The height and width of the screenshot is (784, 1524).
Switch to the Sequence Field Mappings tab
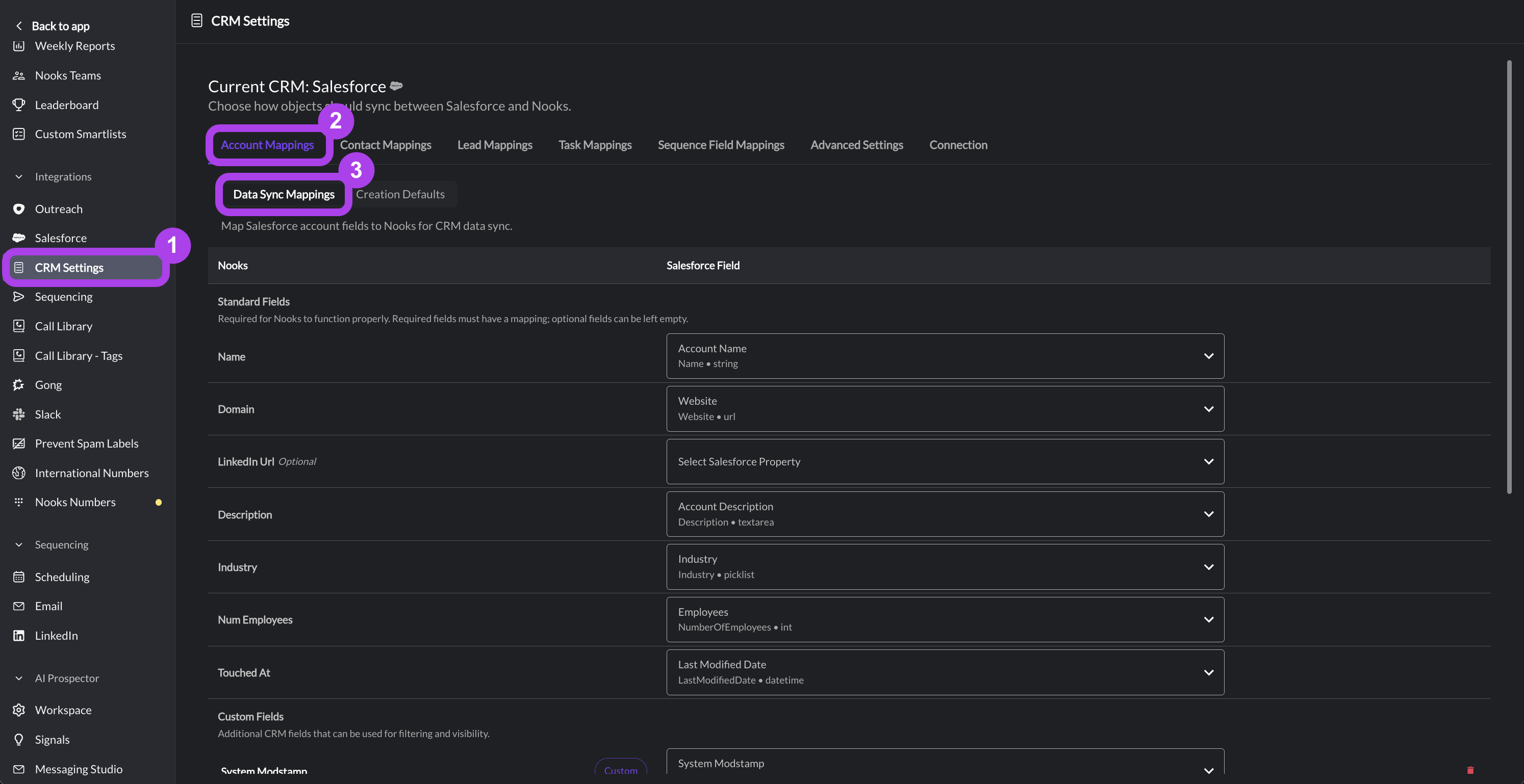(x=721, y=145)
